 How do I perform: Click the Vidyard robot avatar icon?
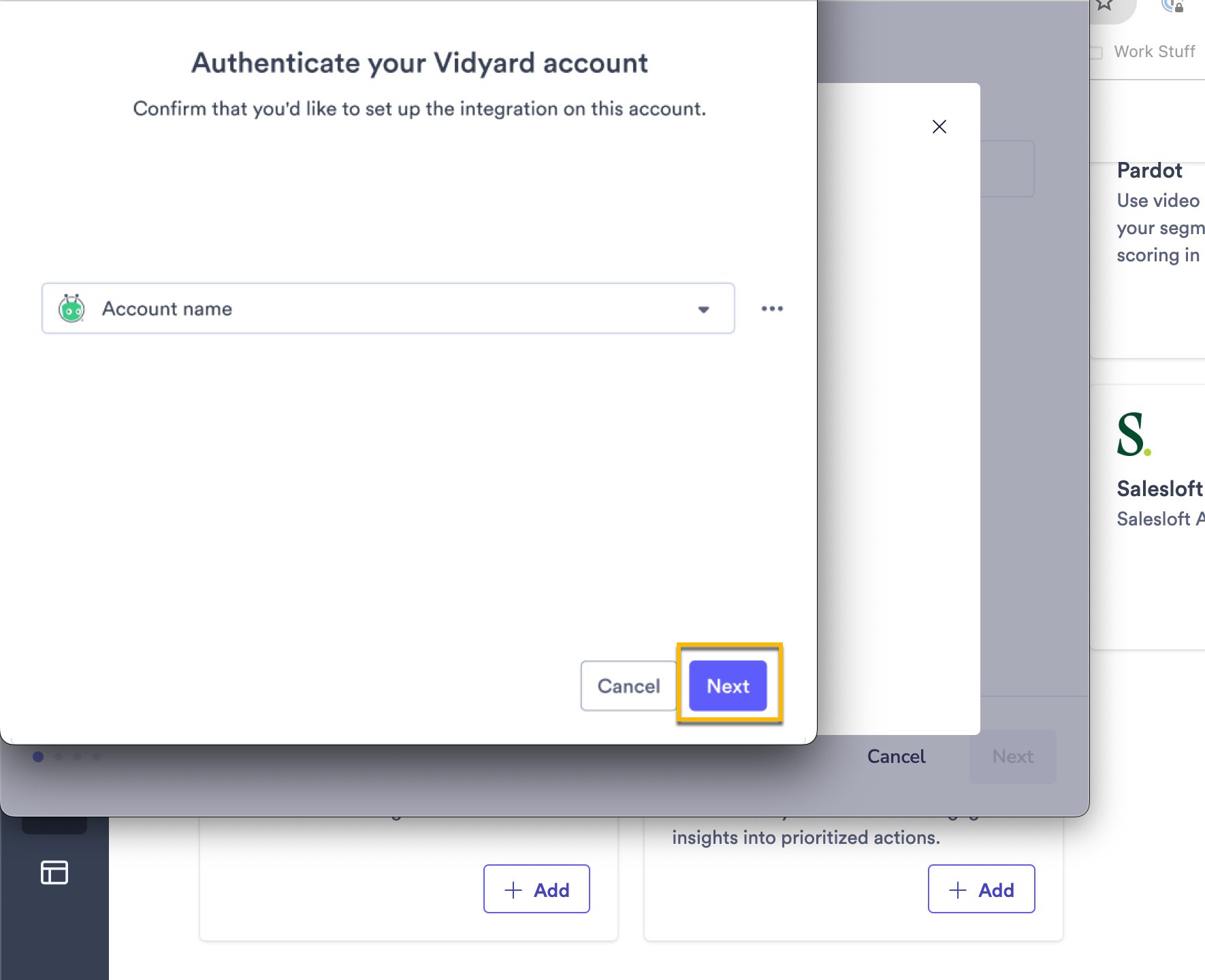click(72, 308)
